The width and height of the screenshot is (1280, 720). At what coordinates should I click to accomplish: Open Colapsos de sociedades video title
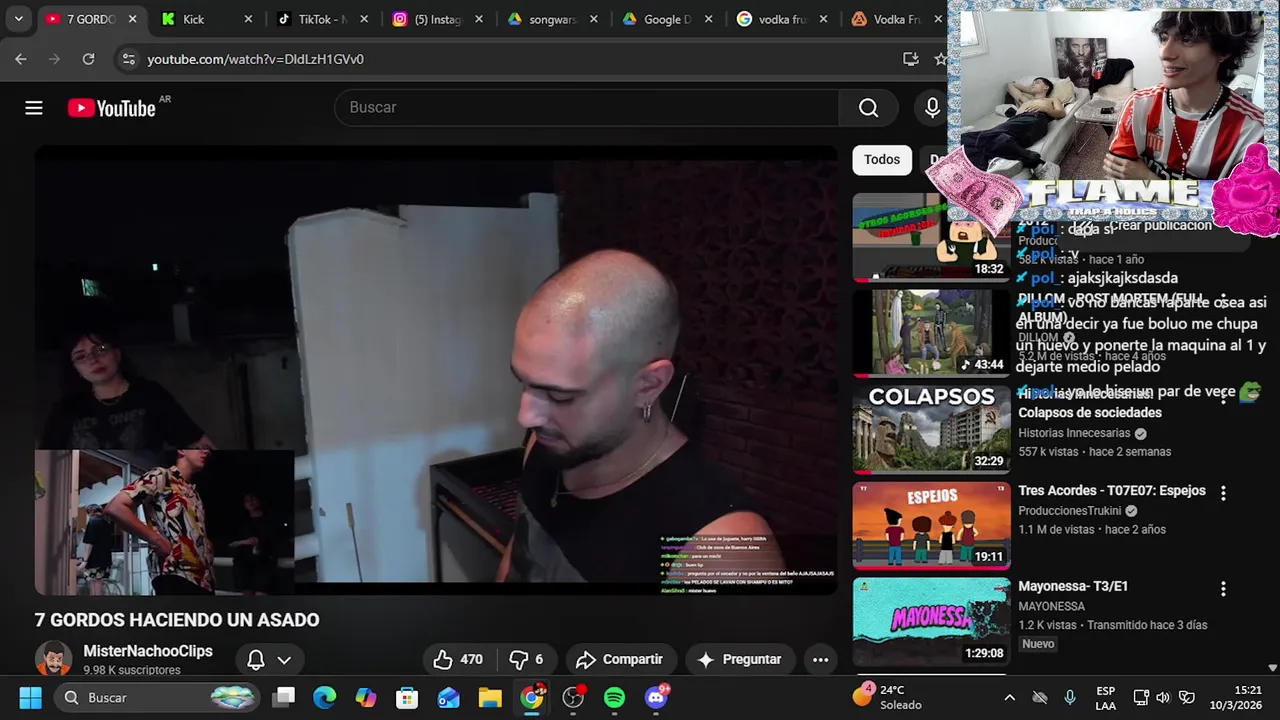1090,413
